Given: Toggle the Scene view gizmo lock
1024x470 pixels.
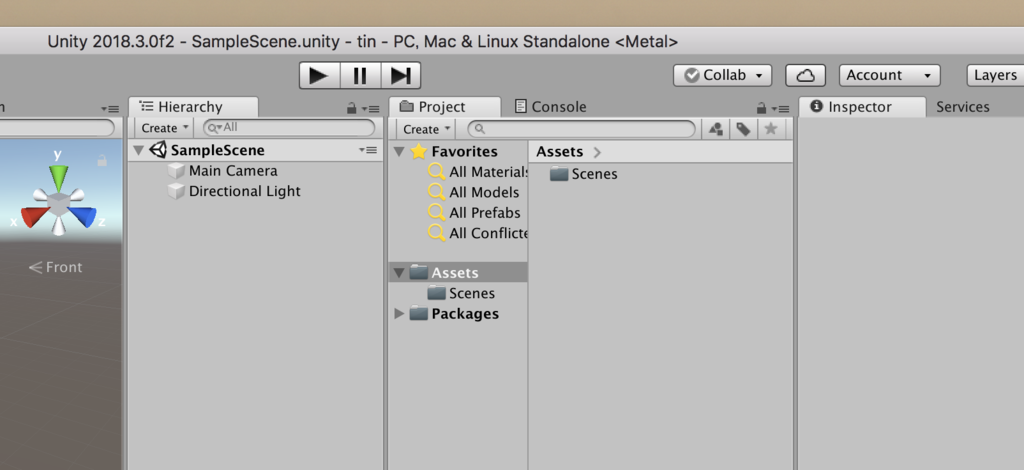Looking at the screenshot, I should (x=102, y=160).
